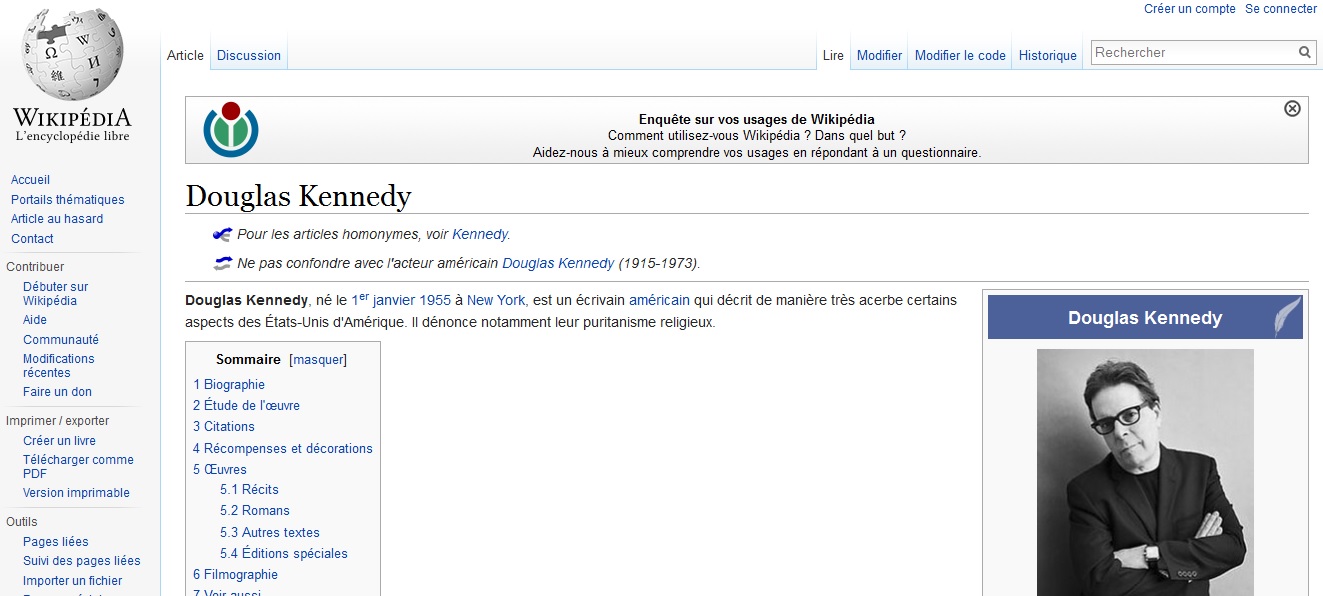This screenshot has height=596, width=1323.
Task: Go to Accueil in the sidebar
Action: [x=30, y=180]
